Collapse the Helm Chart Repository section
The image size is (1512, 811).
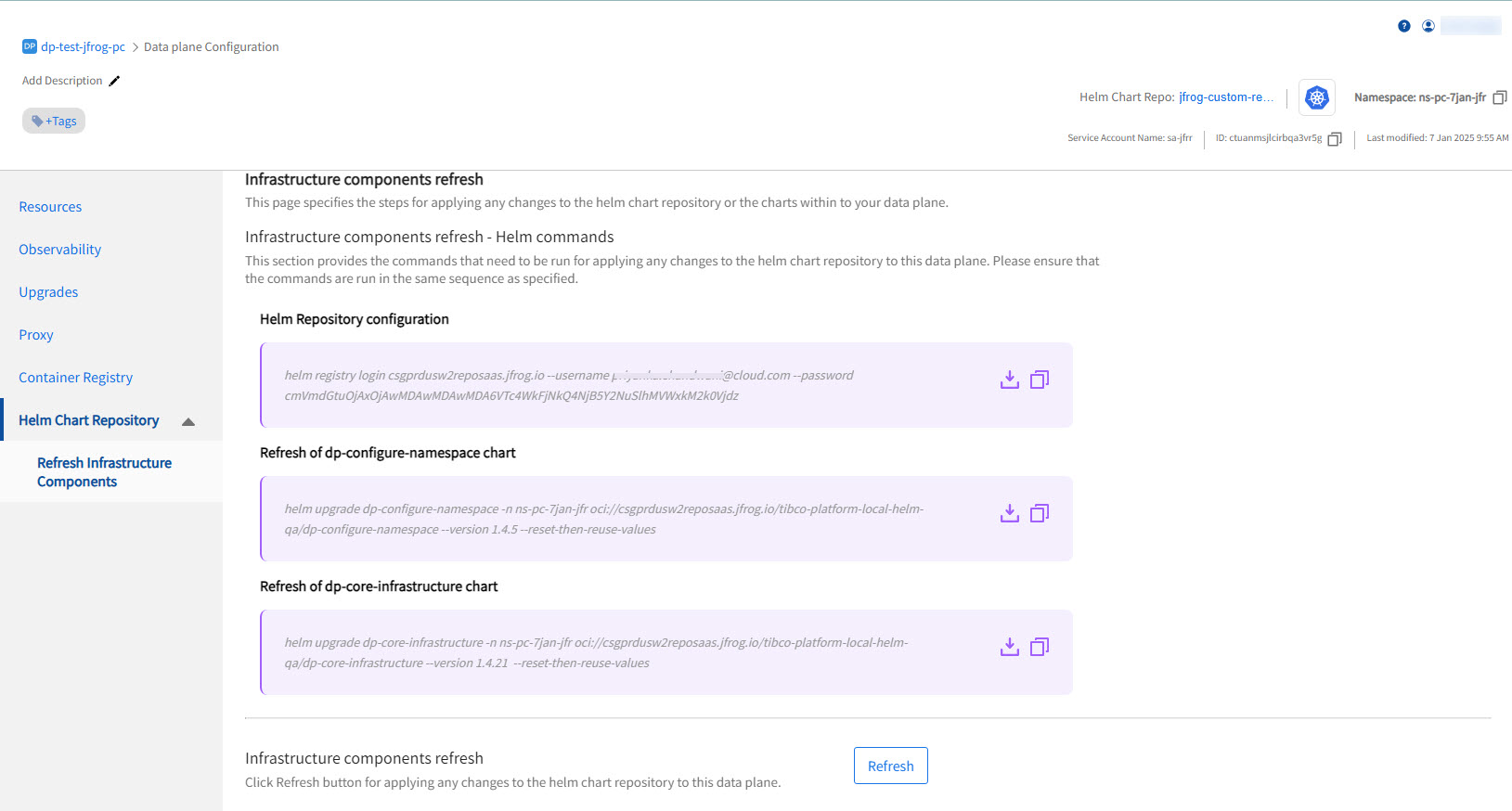click(188, 421)
